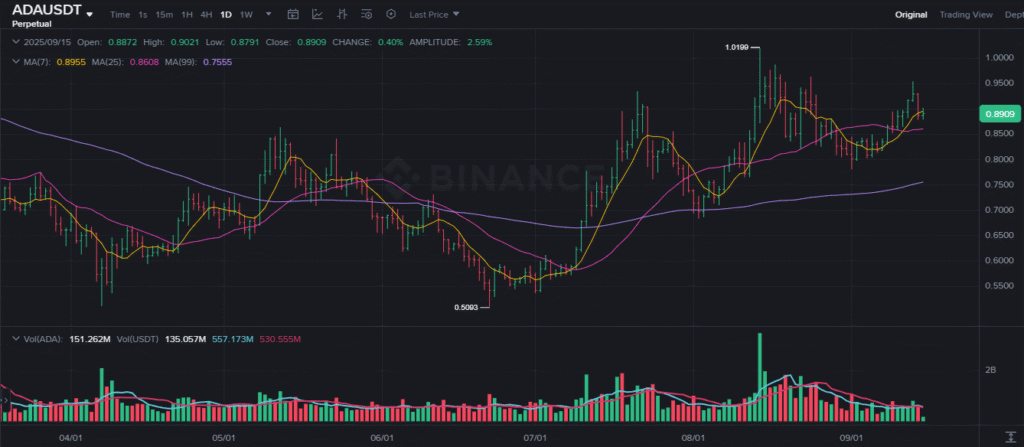Collapse the Vol(ADA) volume indicator row

(14, 340)
